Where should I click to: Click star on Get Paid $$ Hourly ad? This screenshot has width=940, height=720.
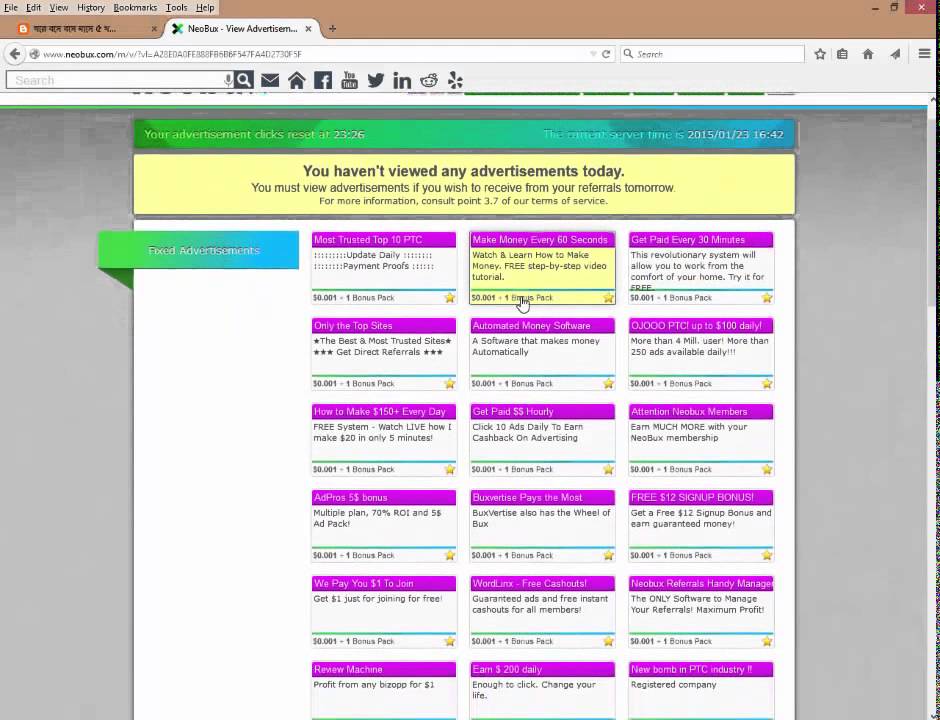[x=608, y=469]
